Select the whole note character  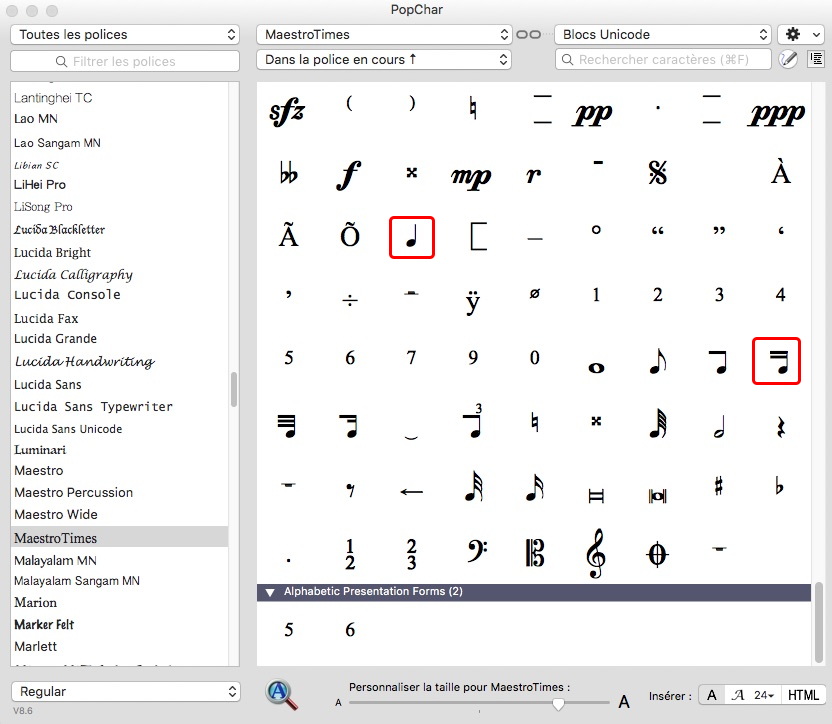point(596,367)
